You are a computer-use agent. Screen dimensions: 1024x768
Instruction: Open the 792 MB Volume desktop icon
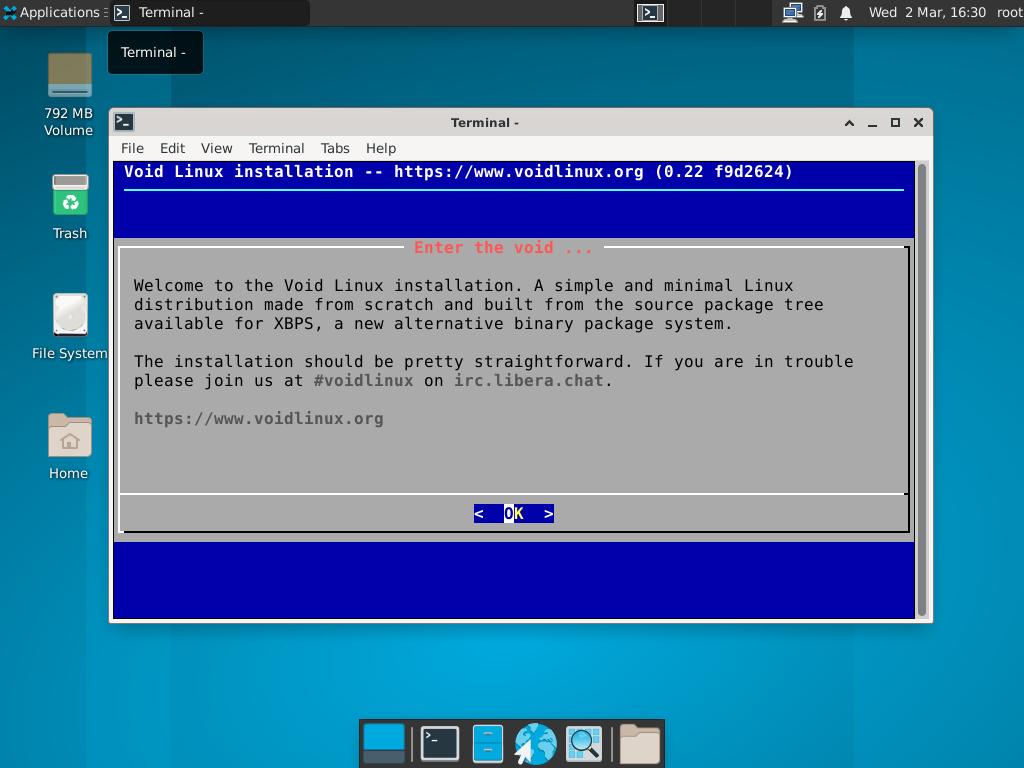[69, 95]
